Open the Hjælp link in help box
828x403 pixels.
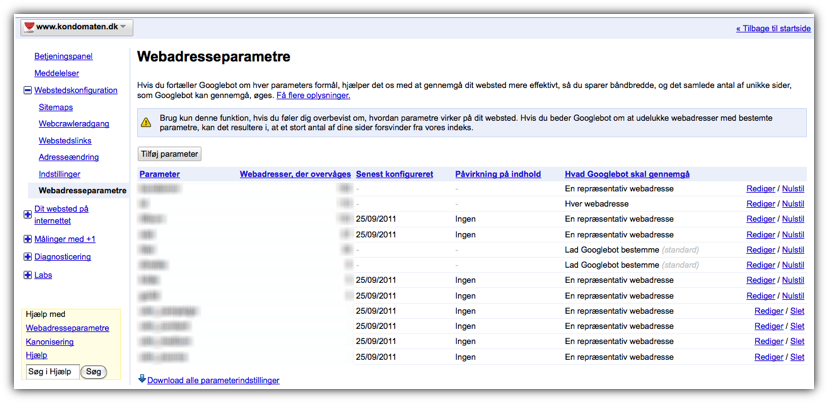(36, 355)
